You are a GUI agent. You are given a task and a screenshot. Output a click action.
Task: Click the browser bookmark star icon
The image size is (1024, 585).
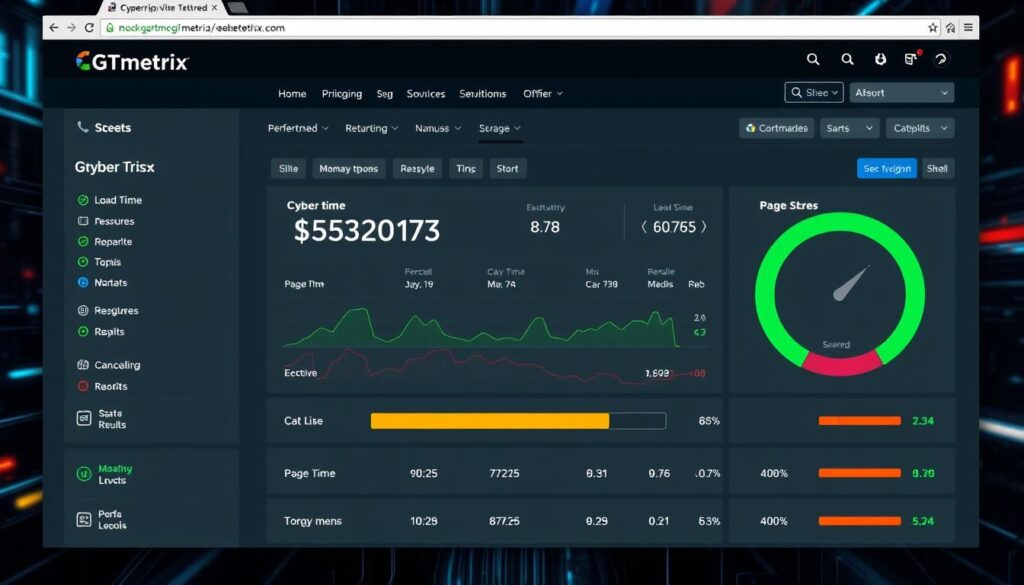pyautogui.click(x=933, y=28)
